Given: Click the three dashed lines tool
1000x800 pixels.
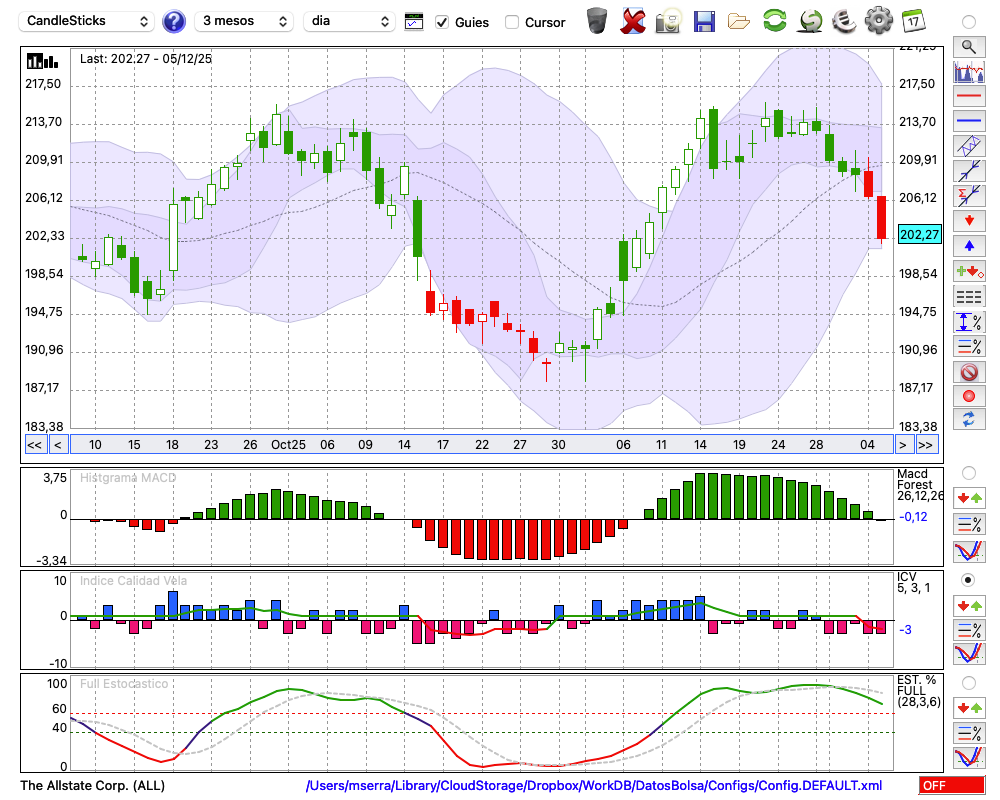Looking at the screenshot, I should click(969, 296).
